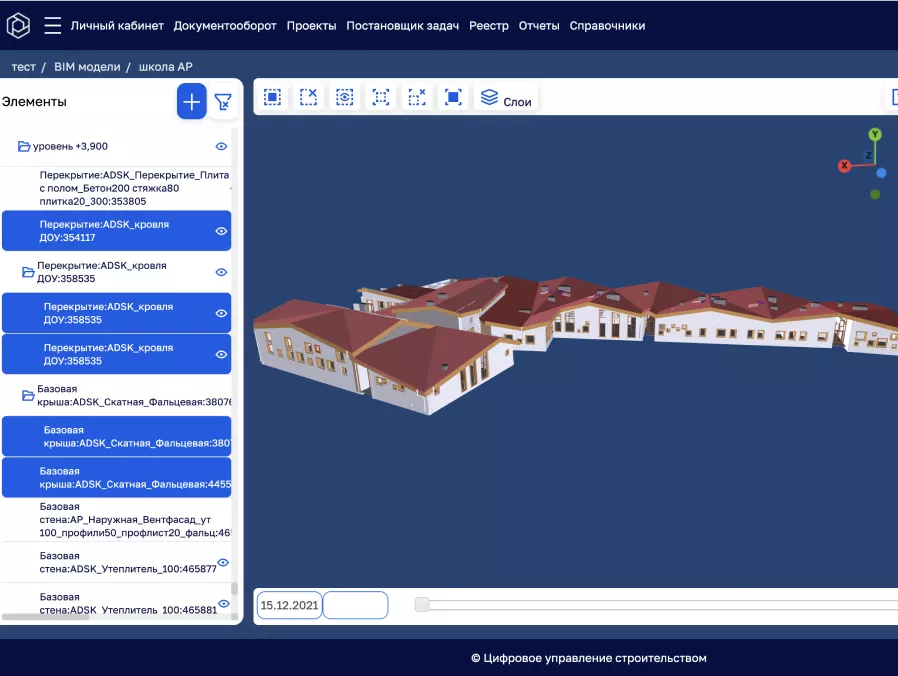Click the first dashed-square with X toolbar icon

tap(309, 97)
